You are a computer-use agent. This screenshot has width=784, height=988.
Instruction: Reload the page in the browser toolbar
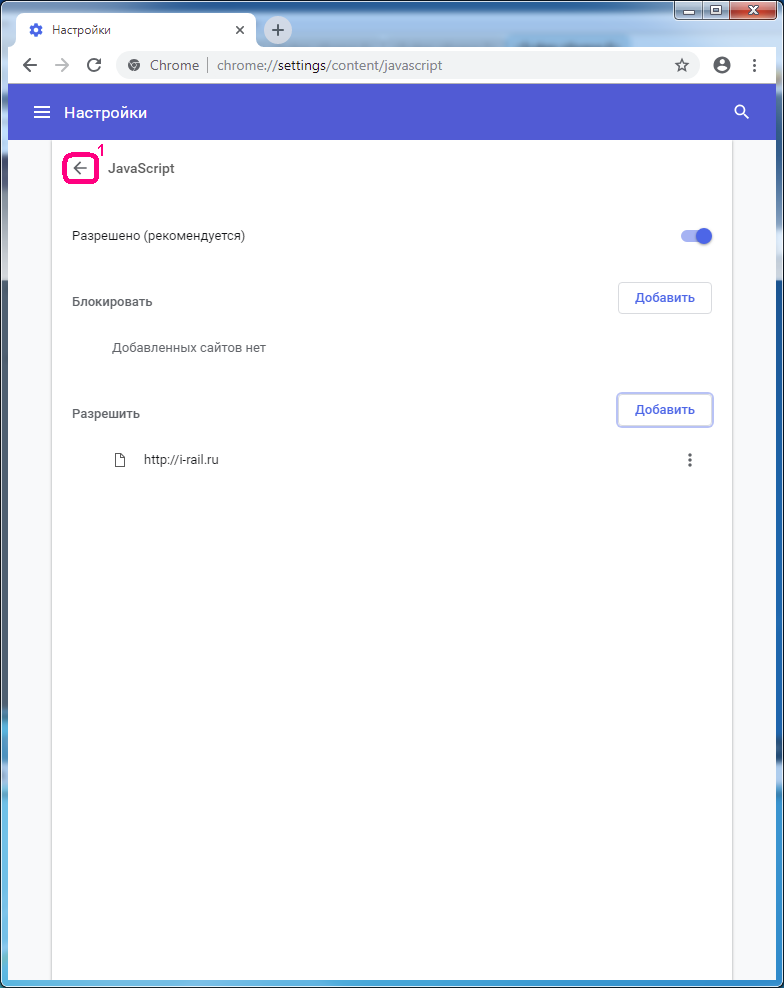(x=94, y=65)
